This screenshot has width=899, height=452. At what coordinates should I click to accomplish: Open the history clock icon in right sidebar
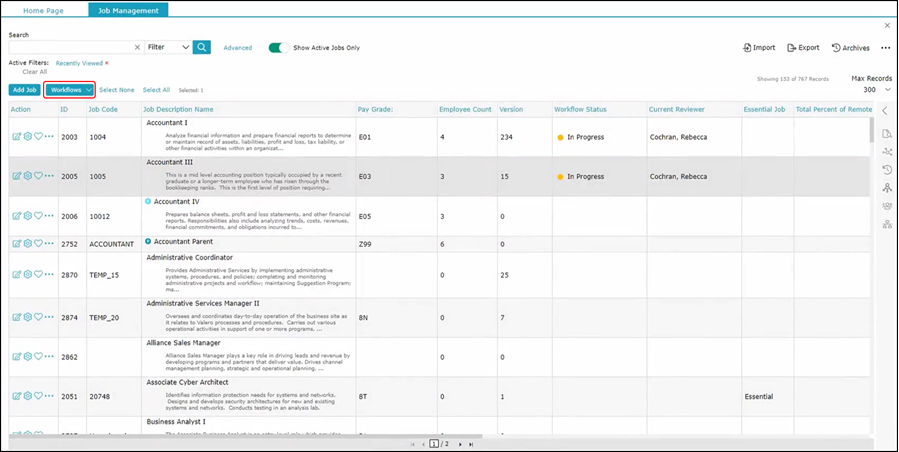point(886,169)
